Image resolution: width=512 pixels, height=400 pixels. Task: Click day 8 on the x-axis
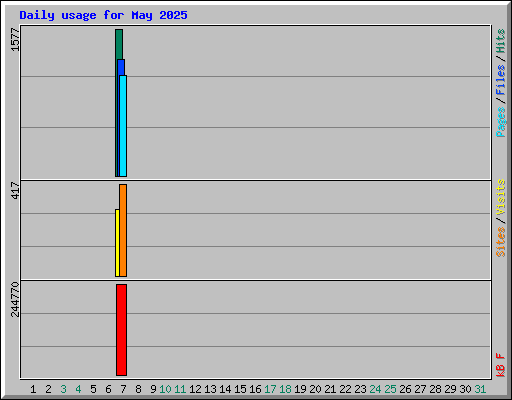(x=138, y=389)
